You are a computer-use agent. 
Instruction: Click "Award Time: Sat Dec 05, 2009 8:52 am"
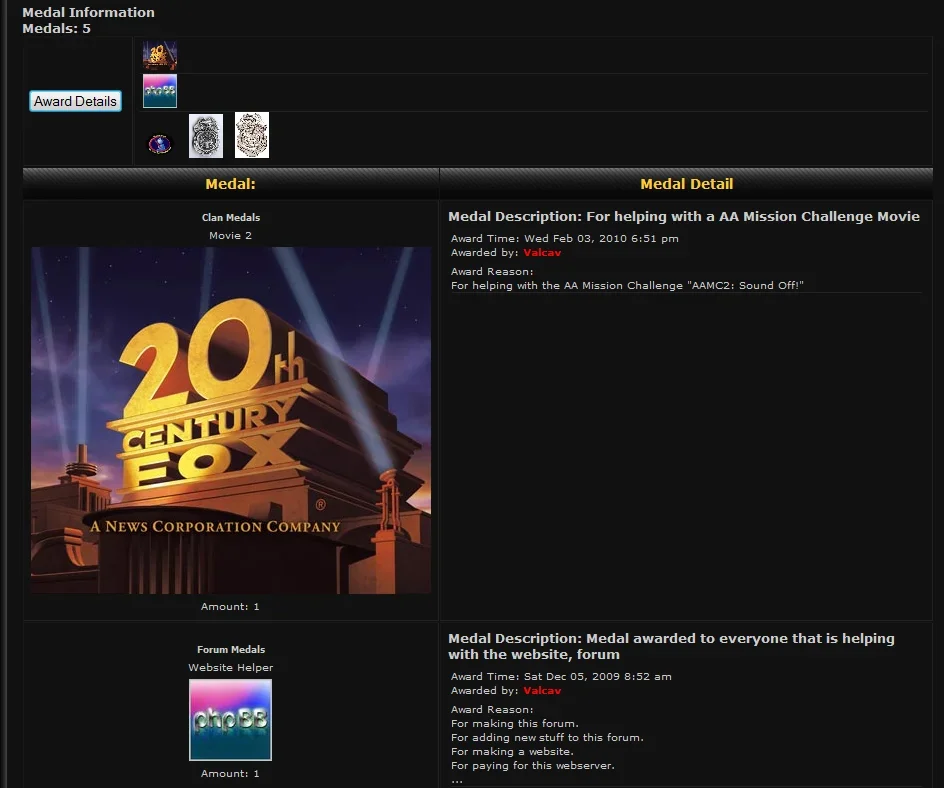[561, 677]
